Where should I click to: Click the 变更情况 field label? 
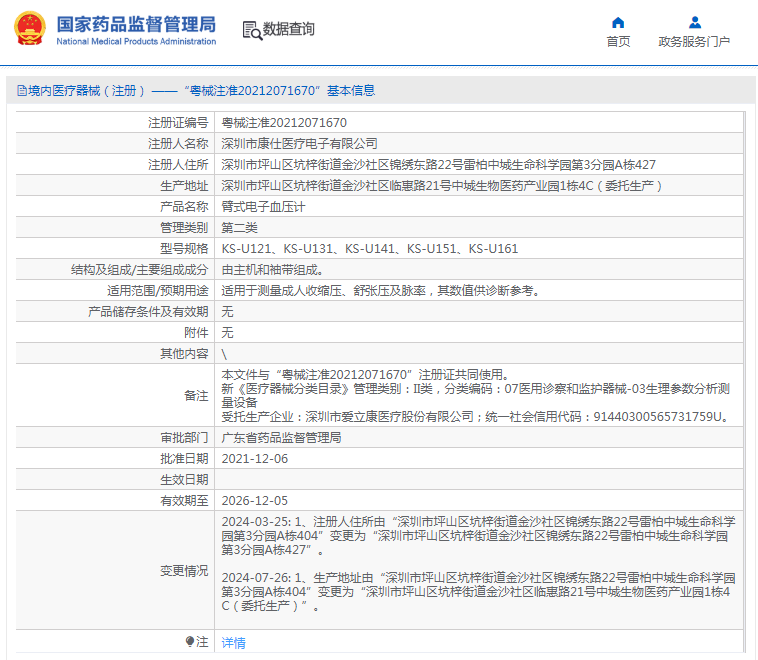click(x=184, y=571)
